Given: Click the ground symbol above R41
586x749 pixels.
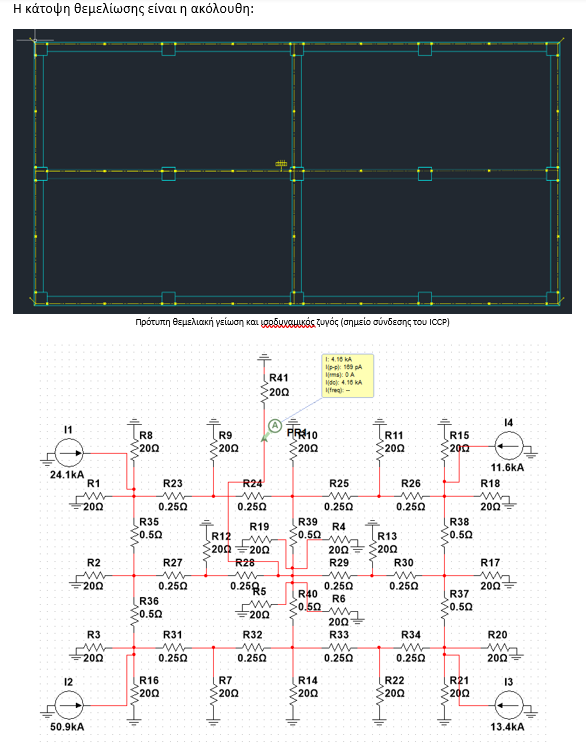Looking at the screenshot, I should tap(264, 357).
